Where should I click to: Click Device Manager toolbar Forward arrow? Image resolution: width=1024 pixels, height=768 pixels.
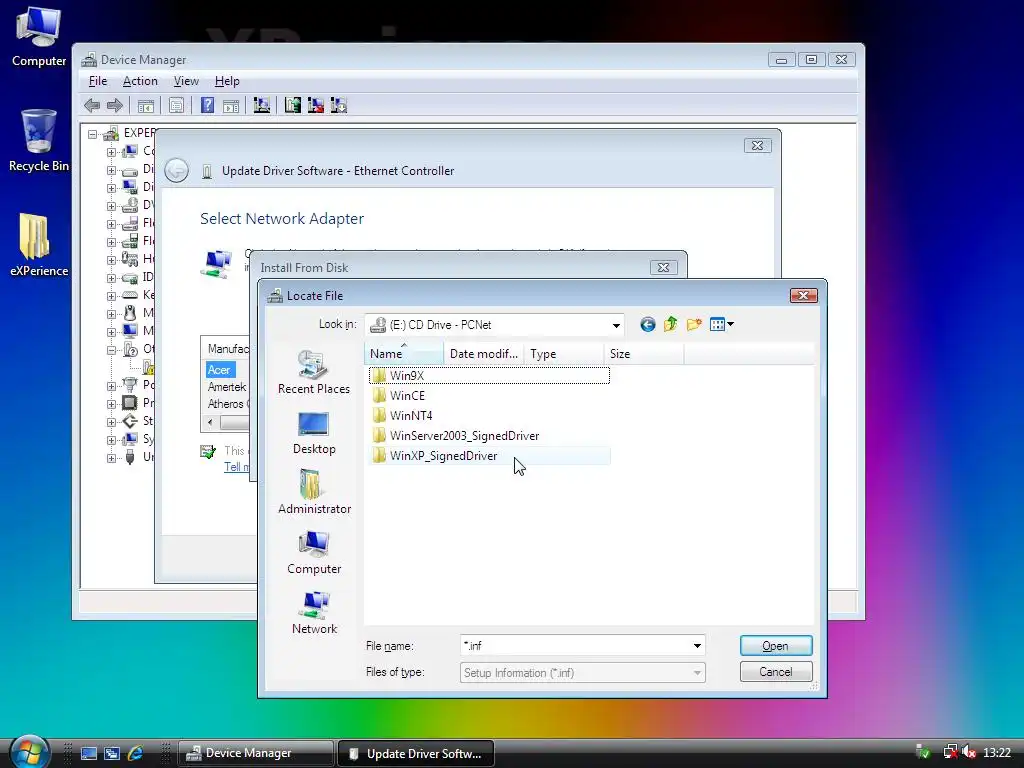tap(114, 105)
